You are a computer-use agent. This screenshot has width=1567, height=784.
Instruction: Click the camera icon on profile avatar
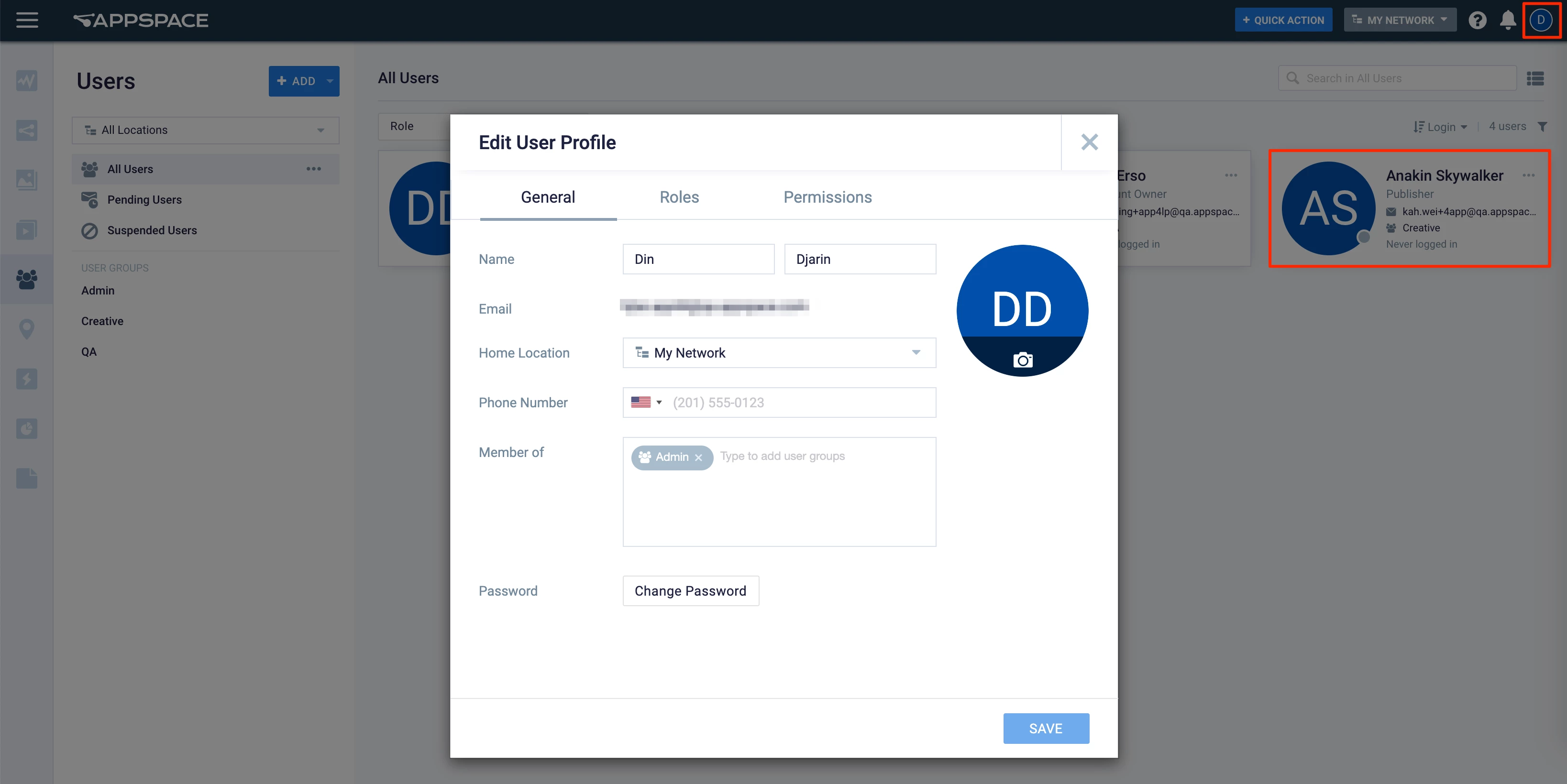[x=1022, y=360]
